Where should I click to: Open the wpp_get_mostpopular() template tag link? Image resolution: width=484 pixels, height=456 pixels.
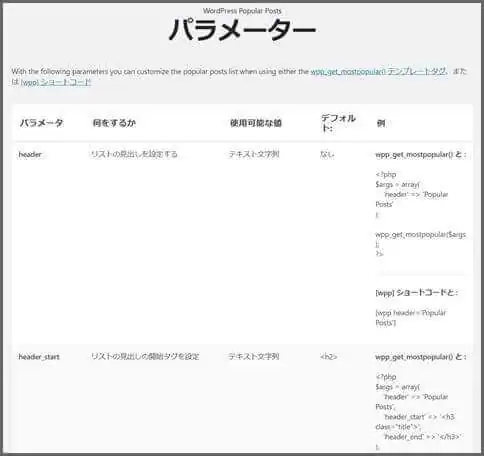tap(378, 71)
